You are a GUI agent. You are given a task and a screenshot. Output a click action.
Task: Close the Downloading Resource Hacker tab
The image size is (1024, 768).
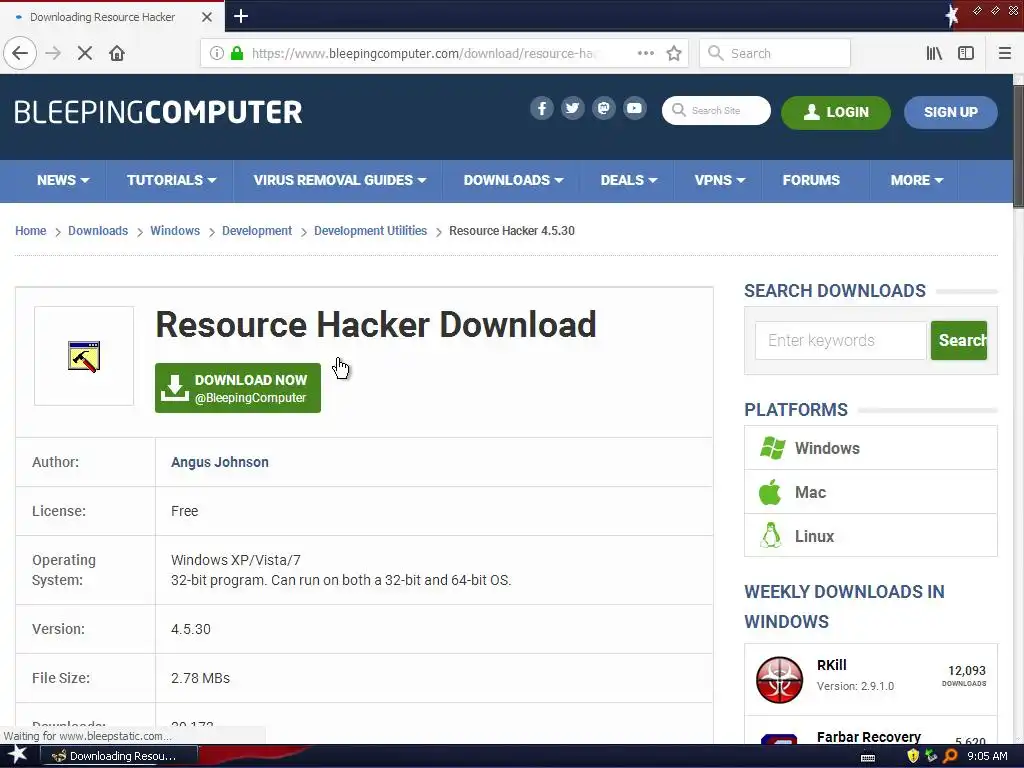[x=206, y=17]
